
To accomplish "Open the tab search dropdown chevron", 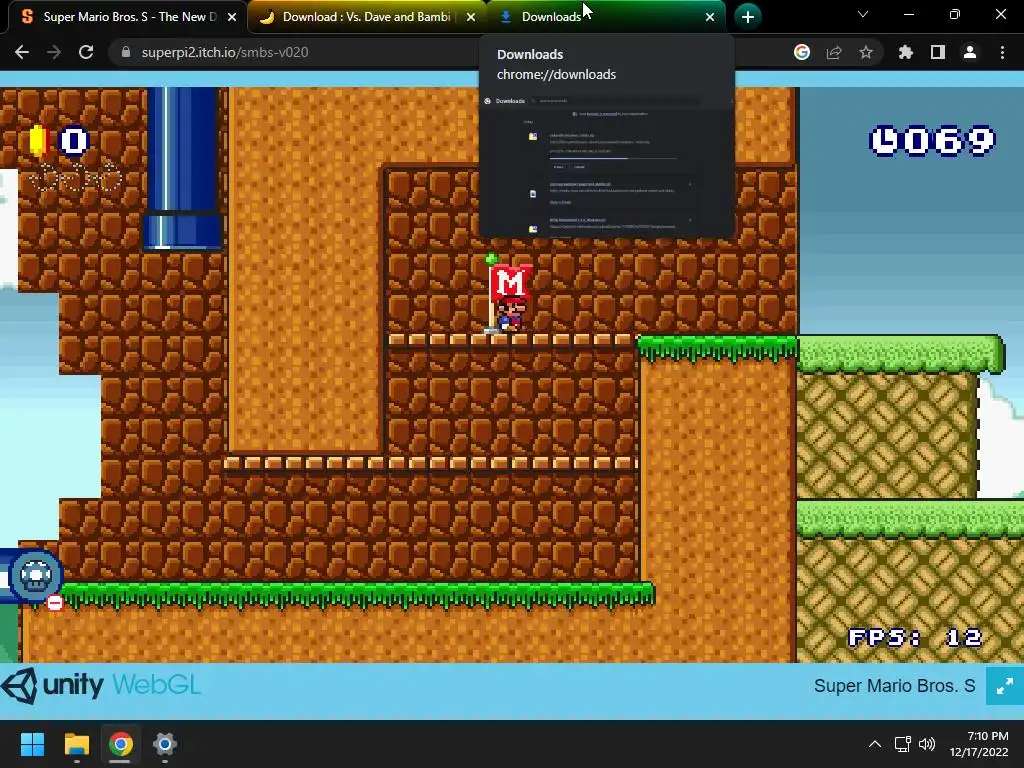I will tap(863, 14).
